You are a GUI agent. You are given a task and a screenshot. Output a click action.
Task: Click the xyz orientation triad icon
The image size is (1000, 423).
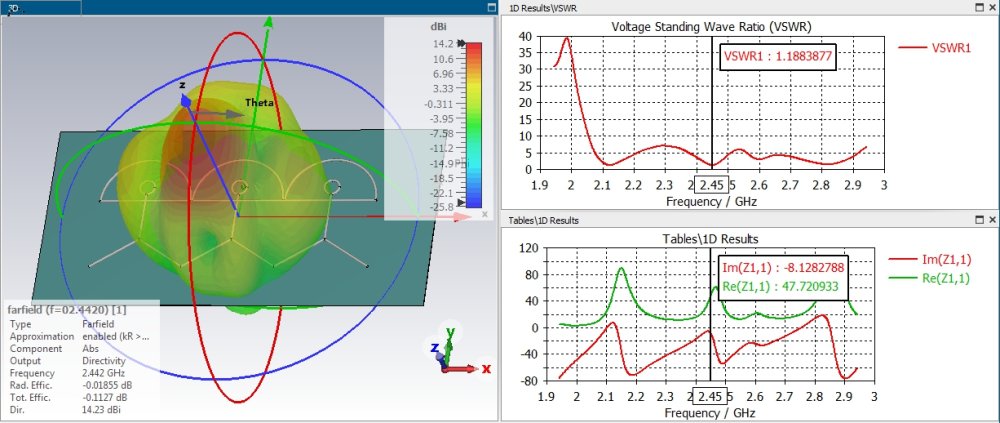click(456, 351)
